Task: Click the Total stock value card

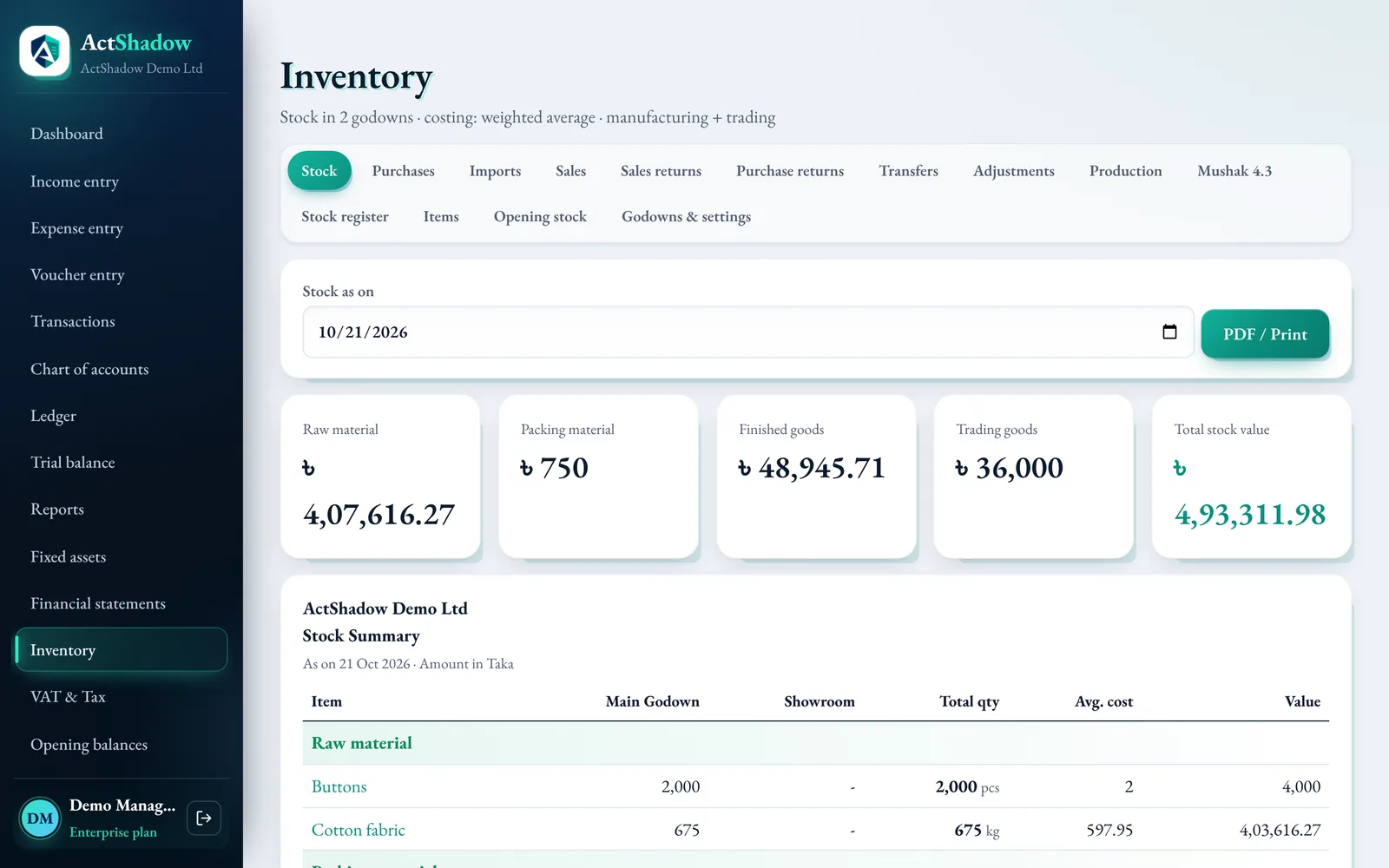Action: (1251, 477)
